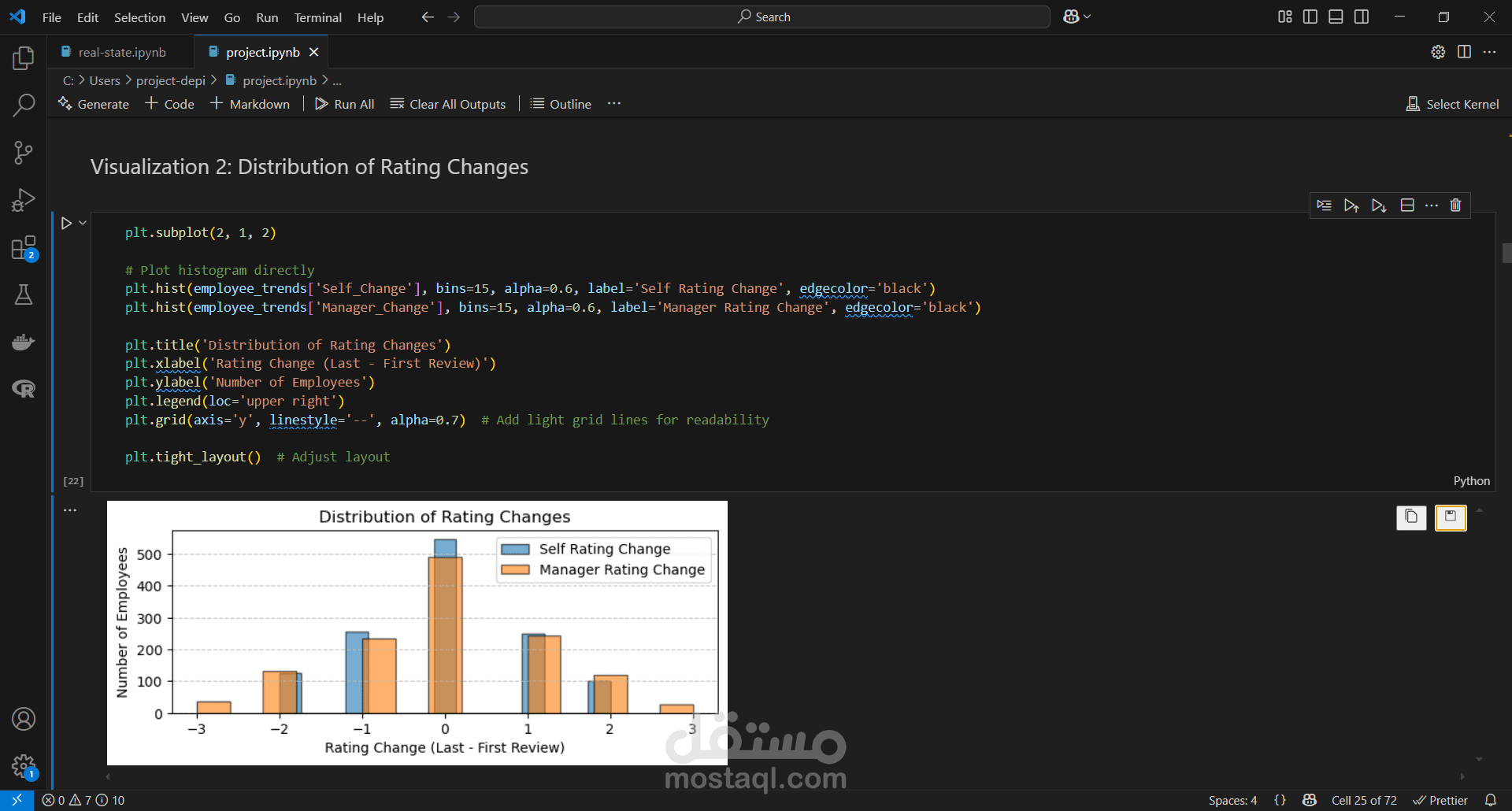Viewport: 1512px width, 811px height.
Task: Click Select Kernel
Action: 1452,104
